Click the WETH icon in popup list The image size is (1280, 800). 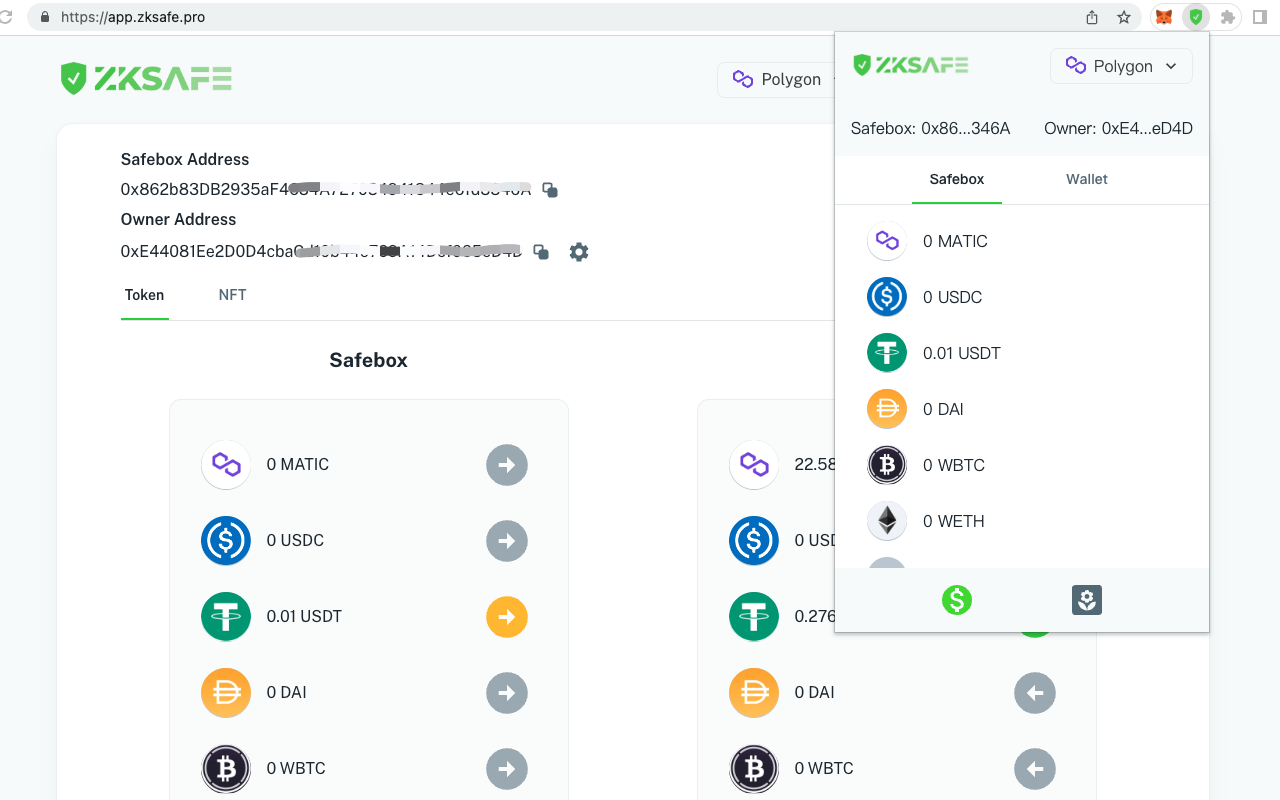tap(887, 521)
